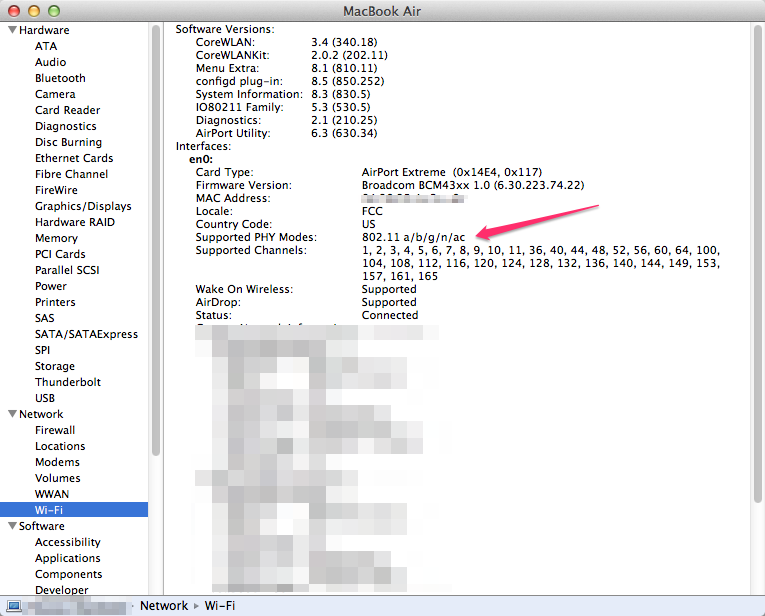The image size is (765, 616).
Task: Click the Supported Channels label
Action: point(251,250)
